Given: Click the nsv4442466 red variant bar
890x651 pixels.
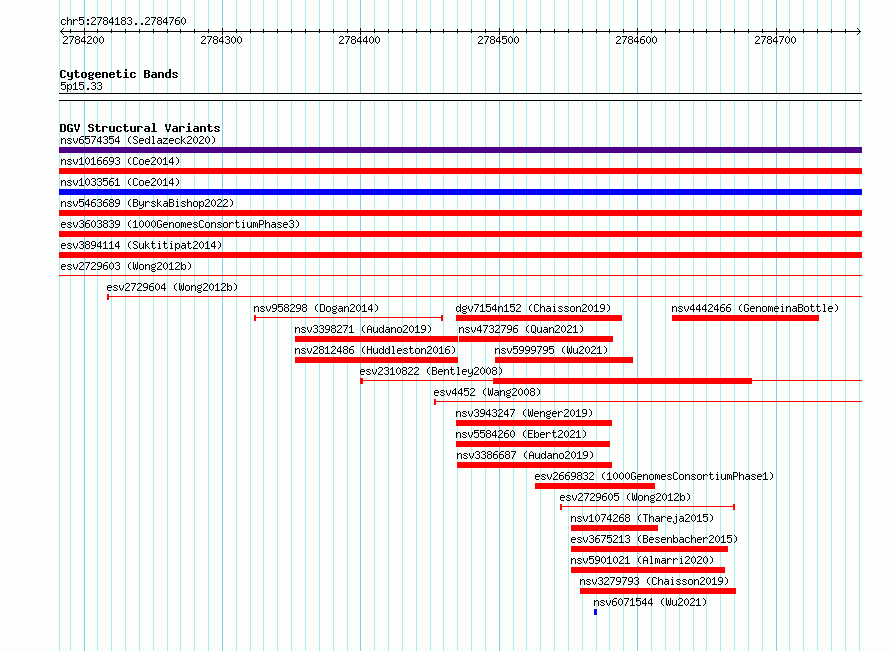Looking at the screenshot, I should [745, 318].
